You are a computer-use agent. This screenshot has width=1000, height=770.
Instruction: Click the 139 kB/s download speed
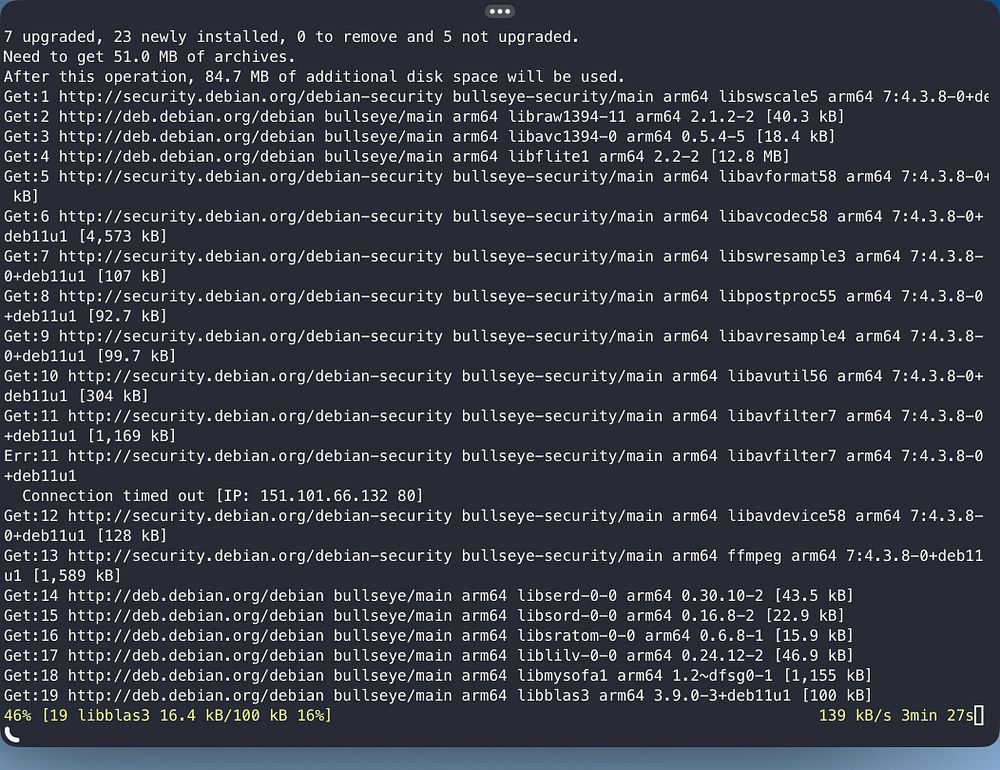pyautogui.click(x=855, y=715)
